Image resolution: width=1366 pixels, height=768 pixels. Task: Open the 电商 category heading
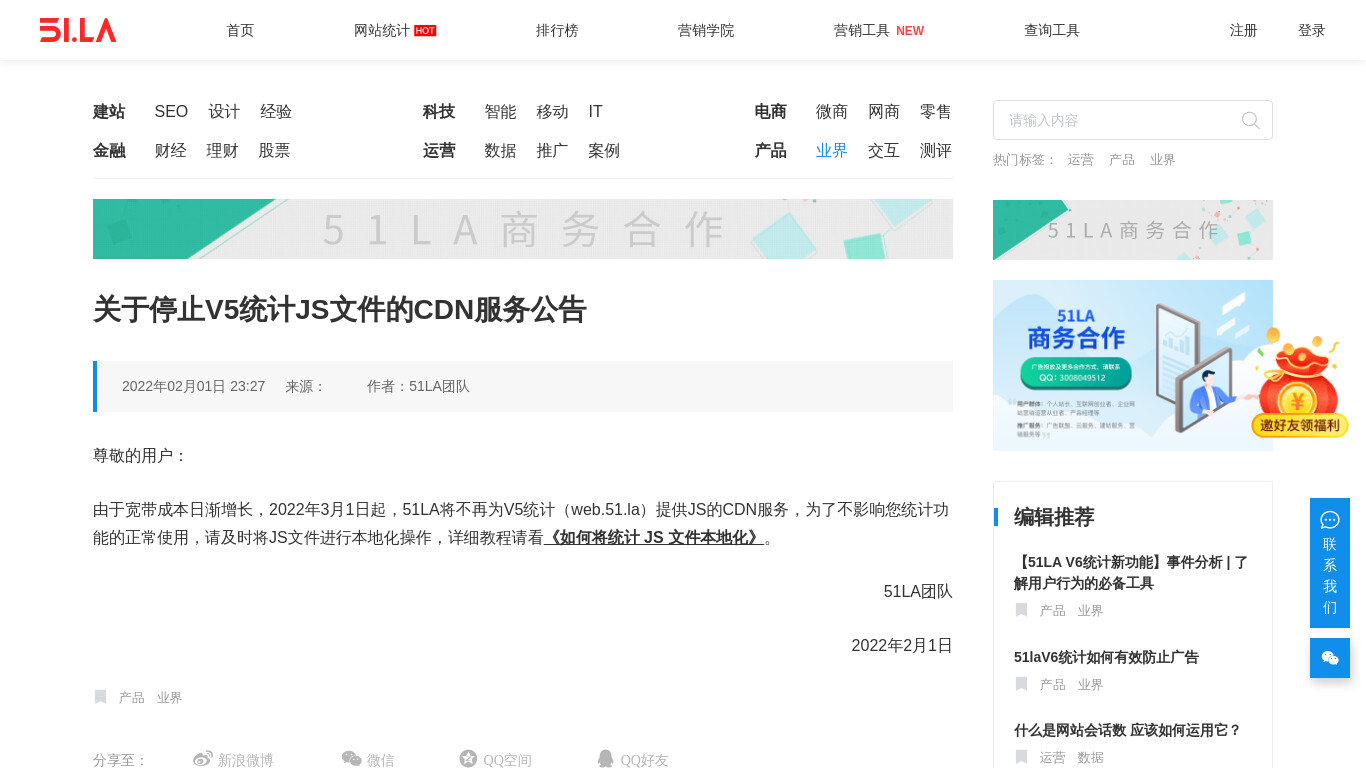770,112
